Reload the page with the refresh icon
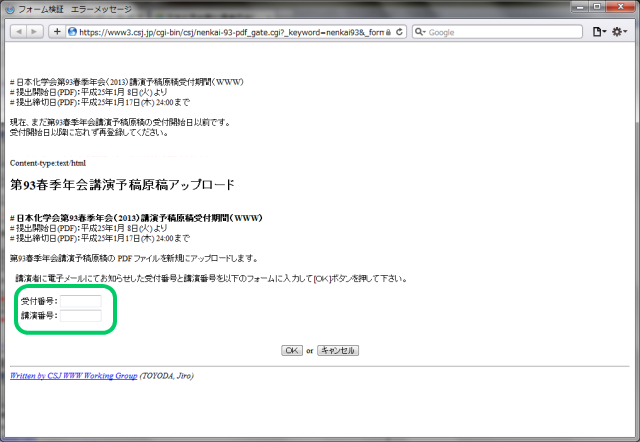The image size is (640, 442). [400, 32]
